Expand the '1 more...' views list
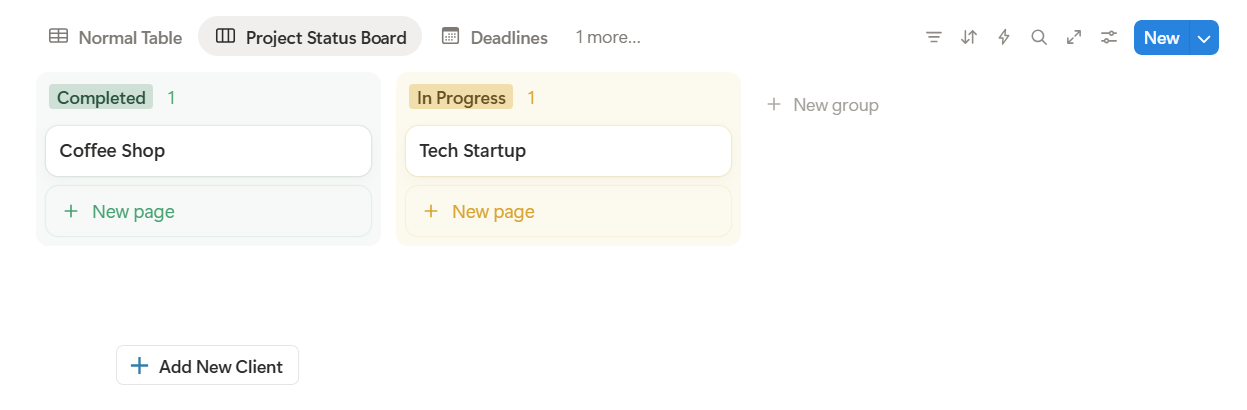The image size is (1247, 410). pyautogui.click(x=608, y=38)
